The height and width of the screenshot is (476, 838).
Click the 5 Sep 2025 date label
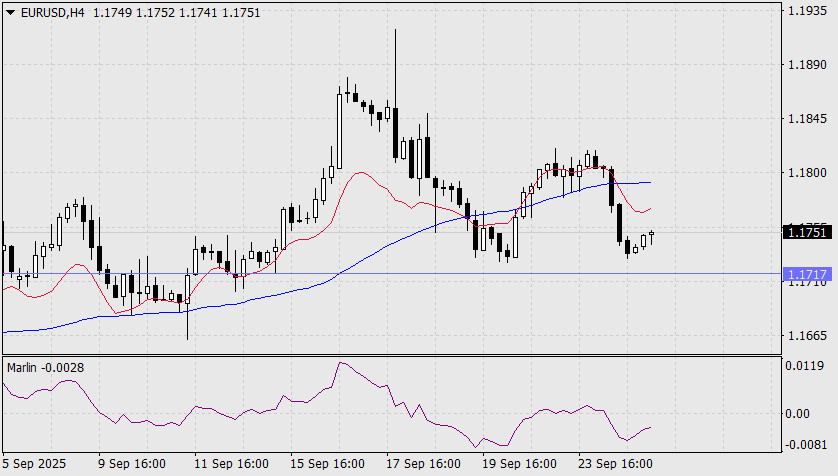[34, 464]
